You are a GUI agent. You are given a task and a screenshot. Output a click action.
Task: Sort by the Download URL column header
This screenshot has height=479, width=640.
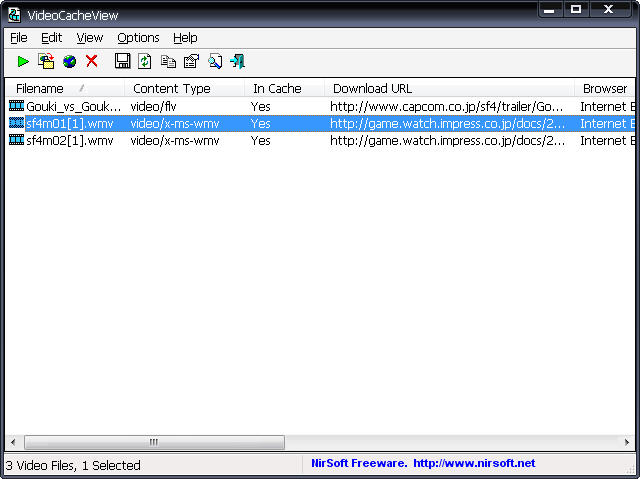tap(449, 88)
